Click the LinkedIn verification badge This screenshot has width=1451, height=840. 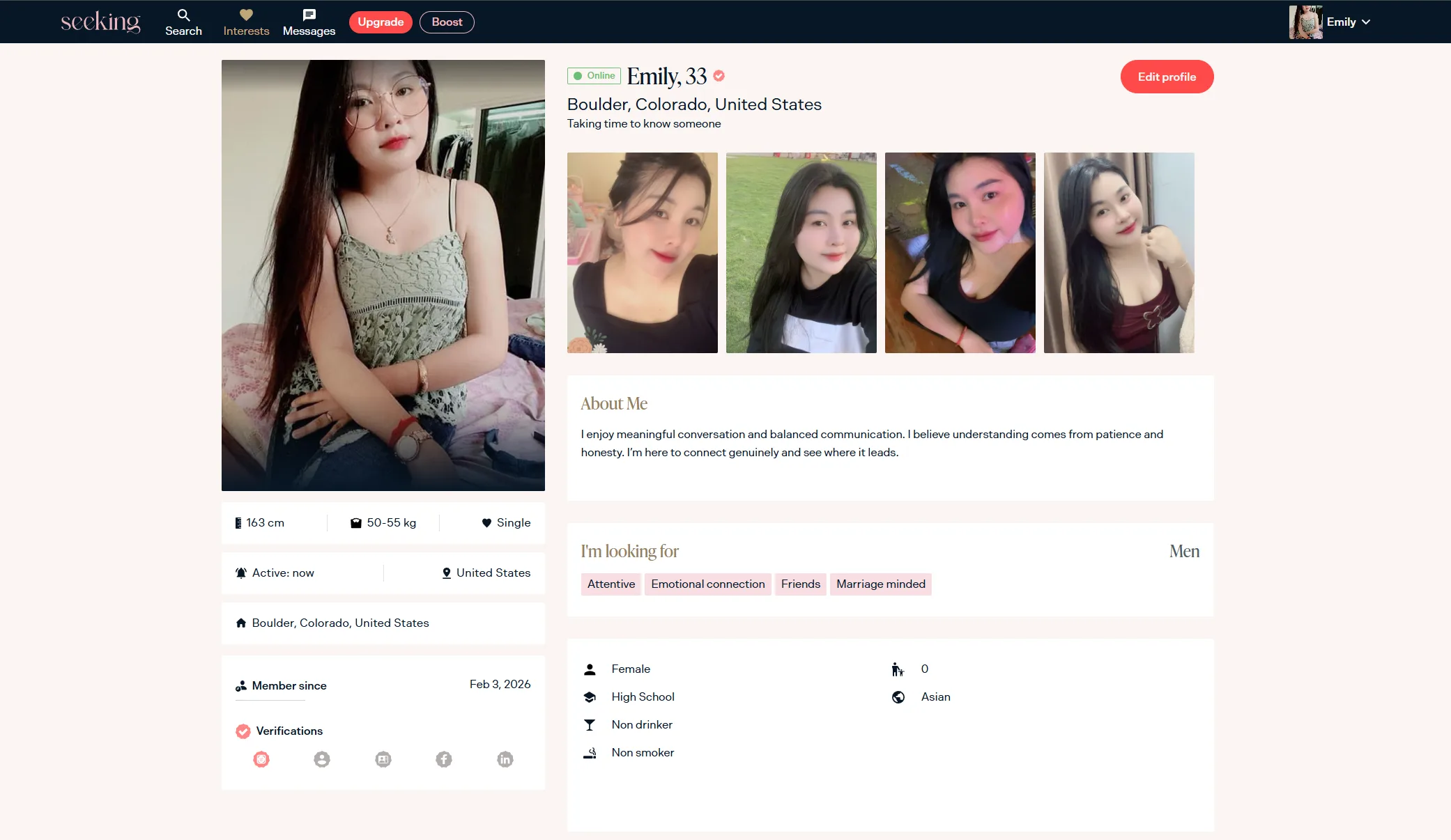[505, 759]
